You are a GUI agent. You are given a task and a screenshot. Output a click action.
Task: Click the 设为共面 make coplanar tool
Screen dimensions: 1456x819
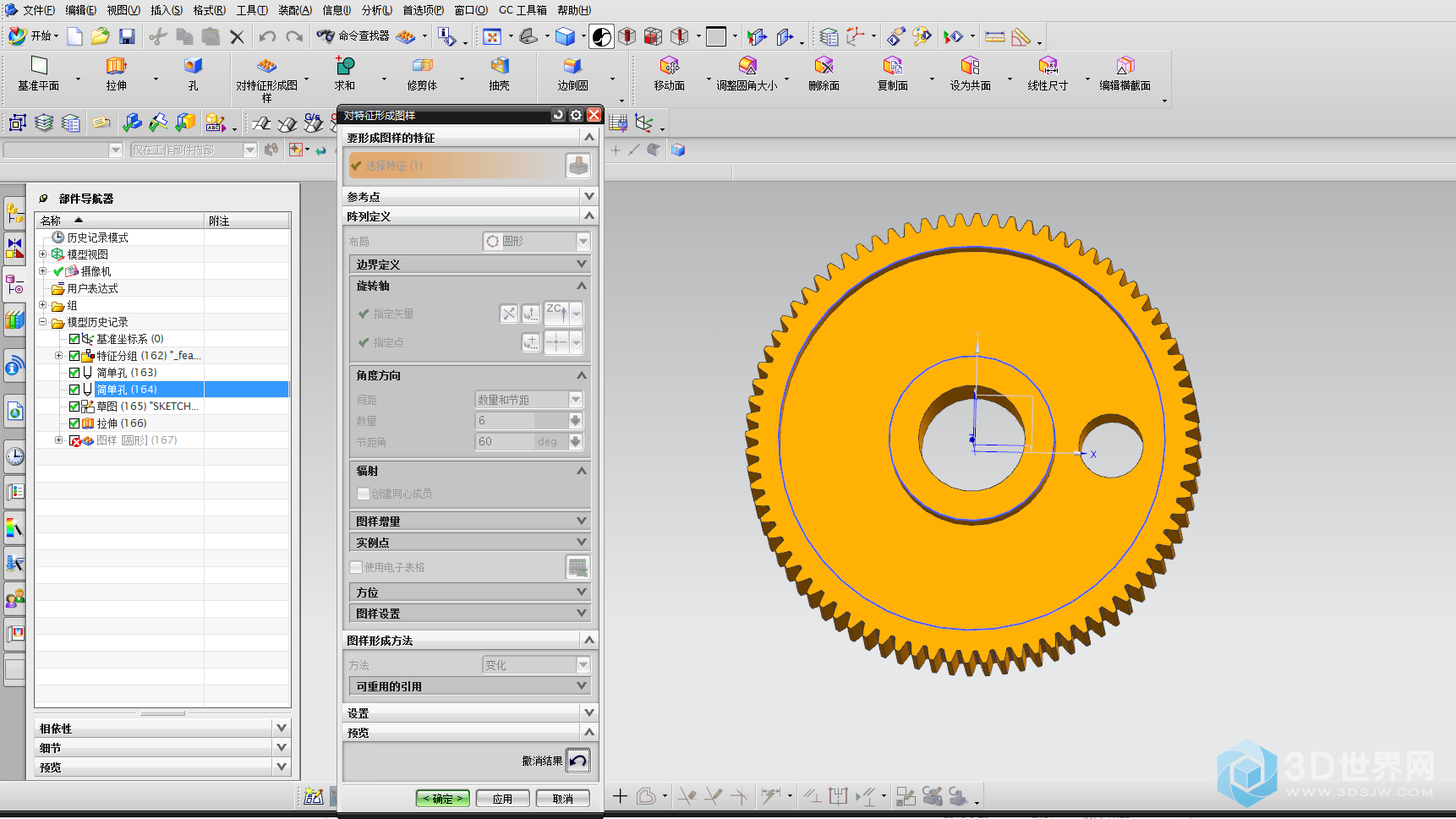click(970, 74)
